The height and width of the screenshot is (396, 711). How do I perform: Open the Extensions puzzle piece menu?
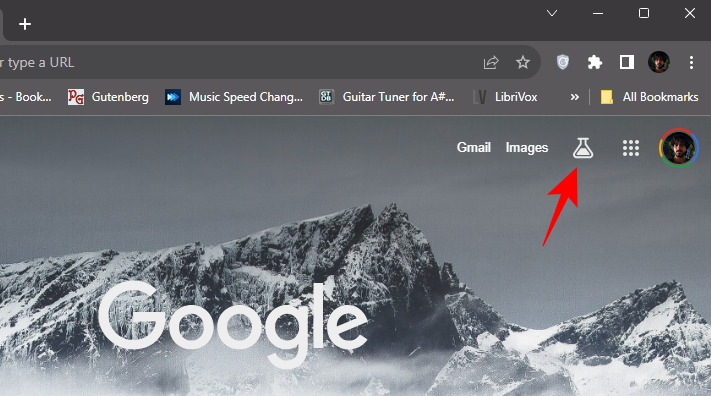(594, 62)
